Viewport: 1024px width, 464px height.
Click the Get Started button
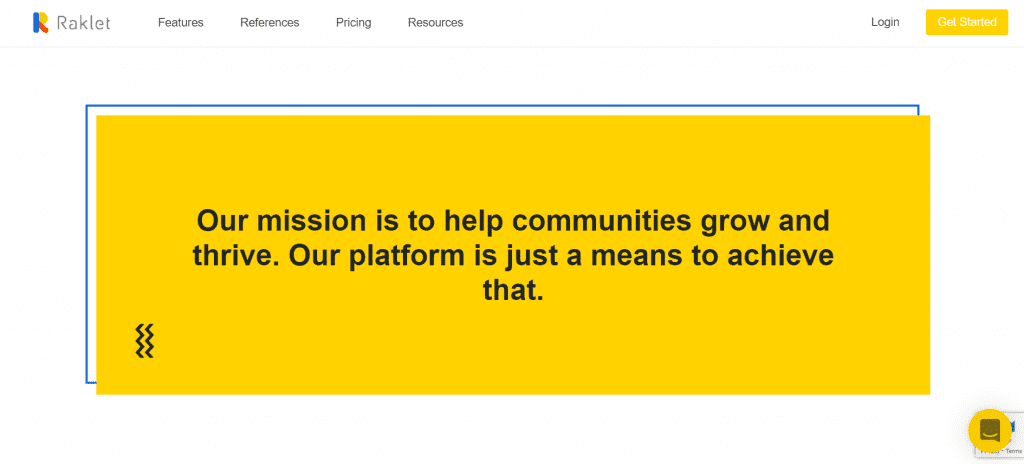(x=967, y=22)
